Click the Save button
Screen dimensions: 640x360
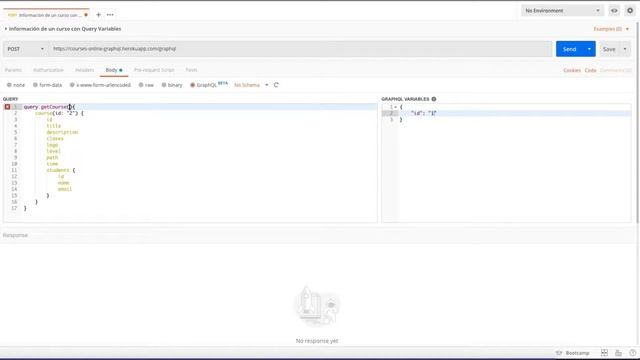(x=609, y=49)
